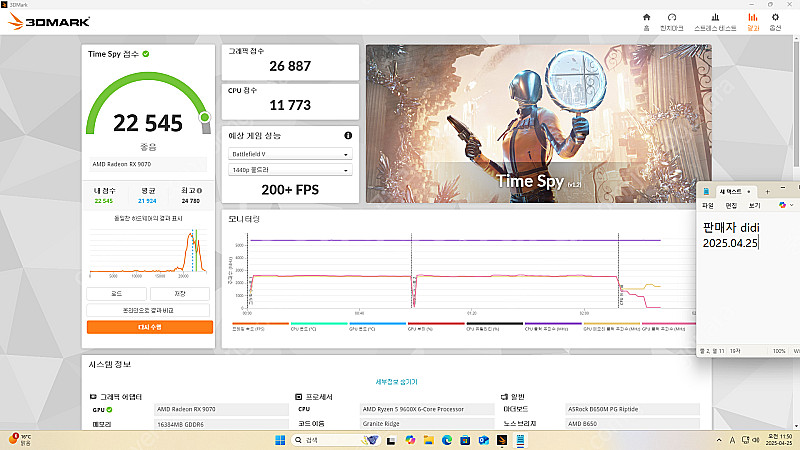The height and width of the screenshot is (450, 800).
Task: Open the Benchmarks gauge icon in 3DMark
Action: point(671,17)
